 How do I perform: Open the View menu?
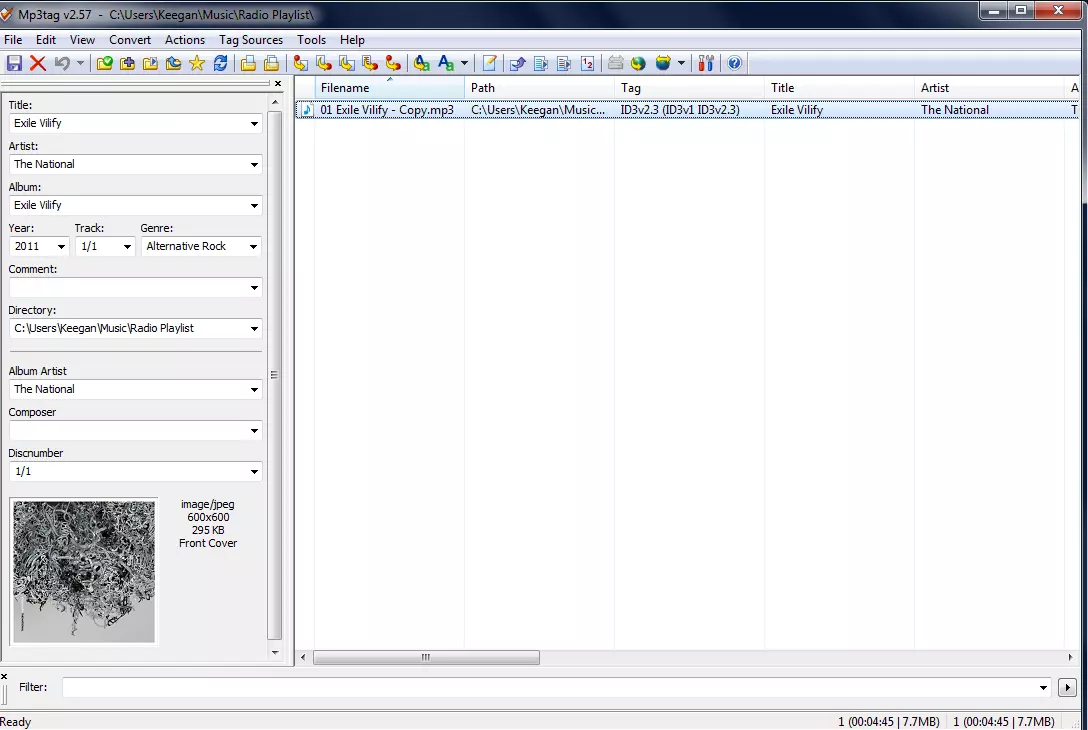[83, 40]
